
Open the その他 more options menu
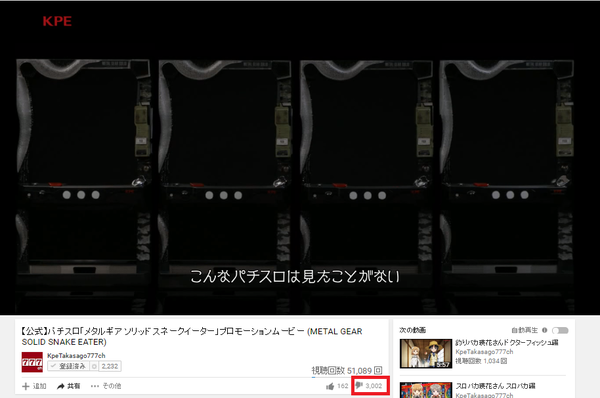(106, 386)
